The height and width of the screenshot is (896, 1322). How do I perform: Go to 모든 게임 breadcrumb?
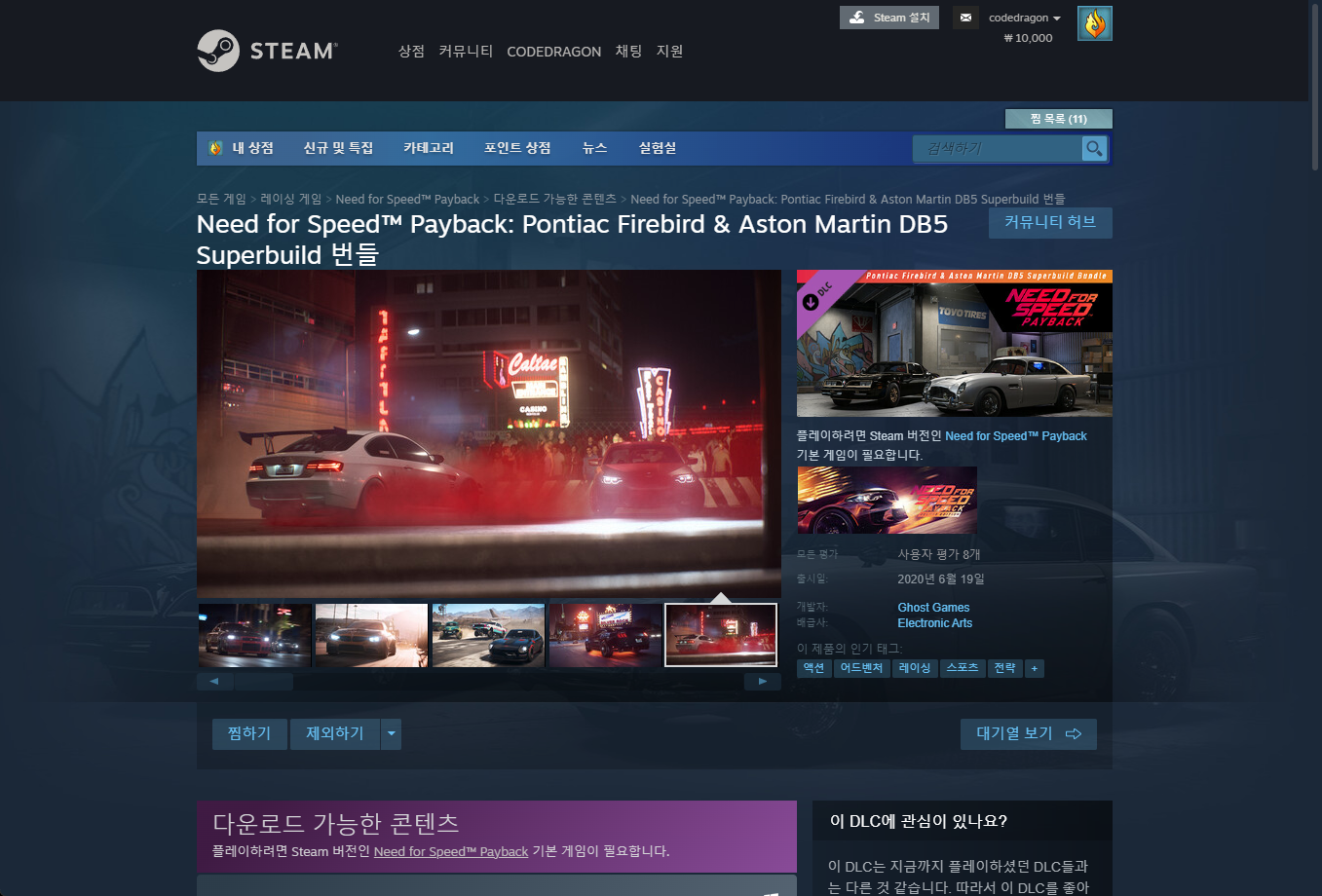221,199
